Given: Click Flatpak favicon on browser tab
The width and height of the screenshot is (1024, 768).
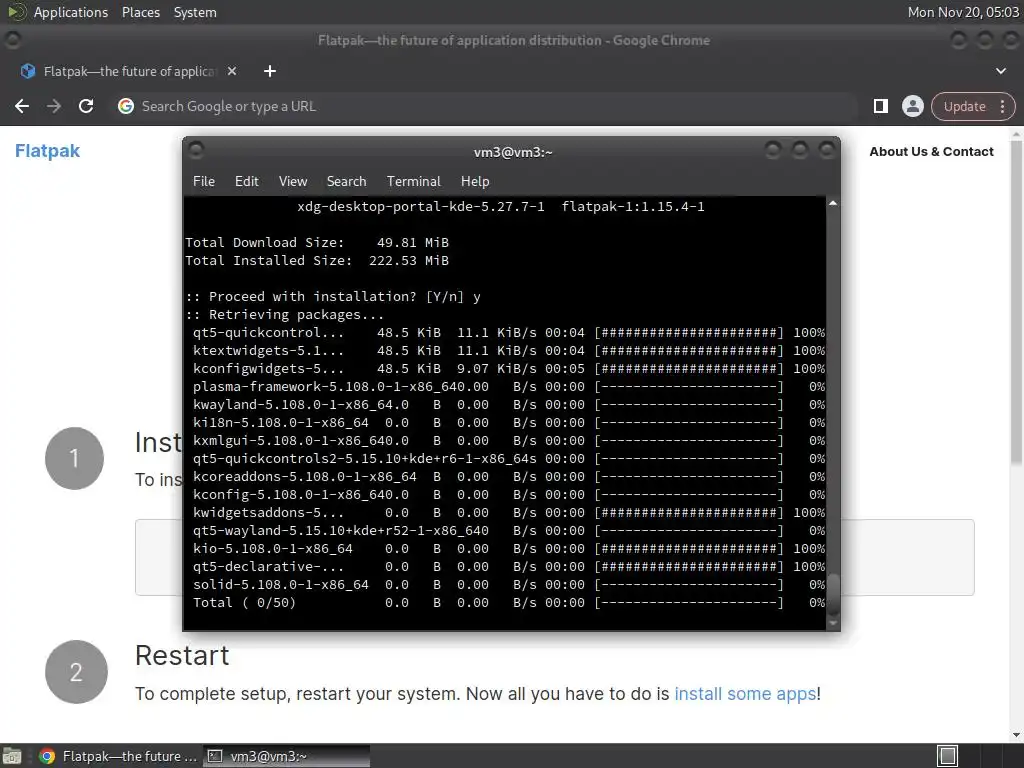Looking at the screenshot, I should click(28, 71).
